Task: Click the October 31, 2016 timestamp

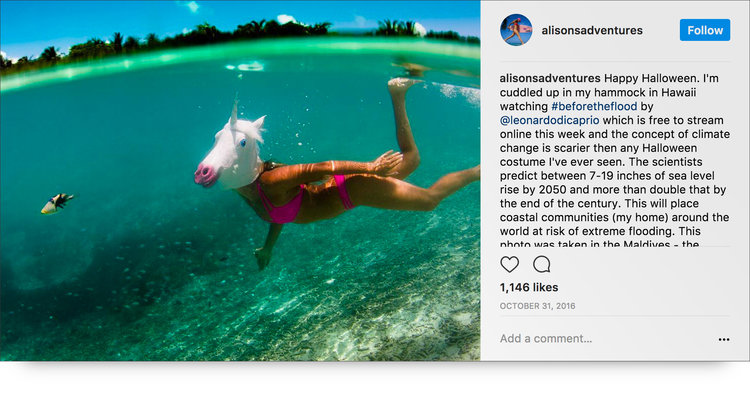Action: pos(537,306)
